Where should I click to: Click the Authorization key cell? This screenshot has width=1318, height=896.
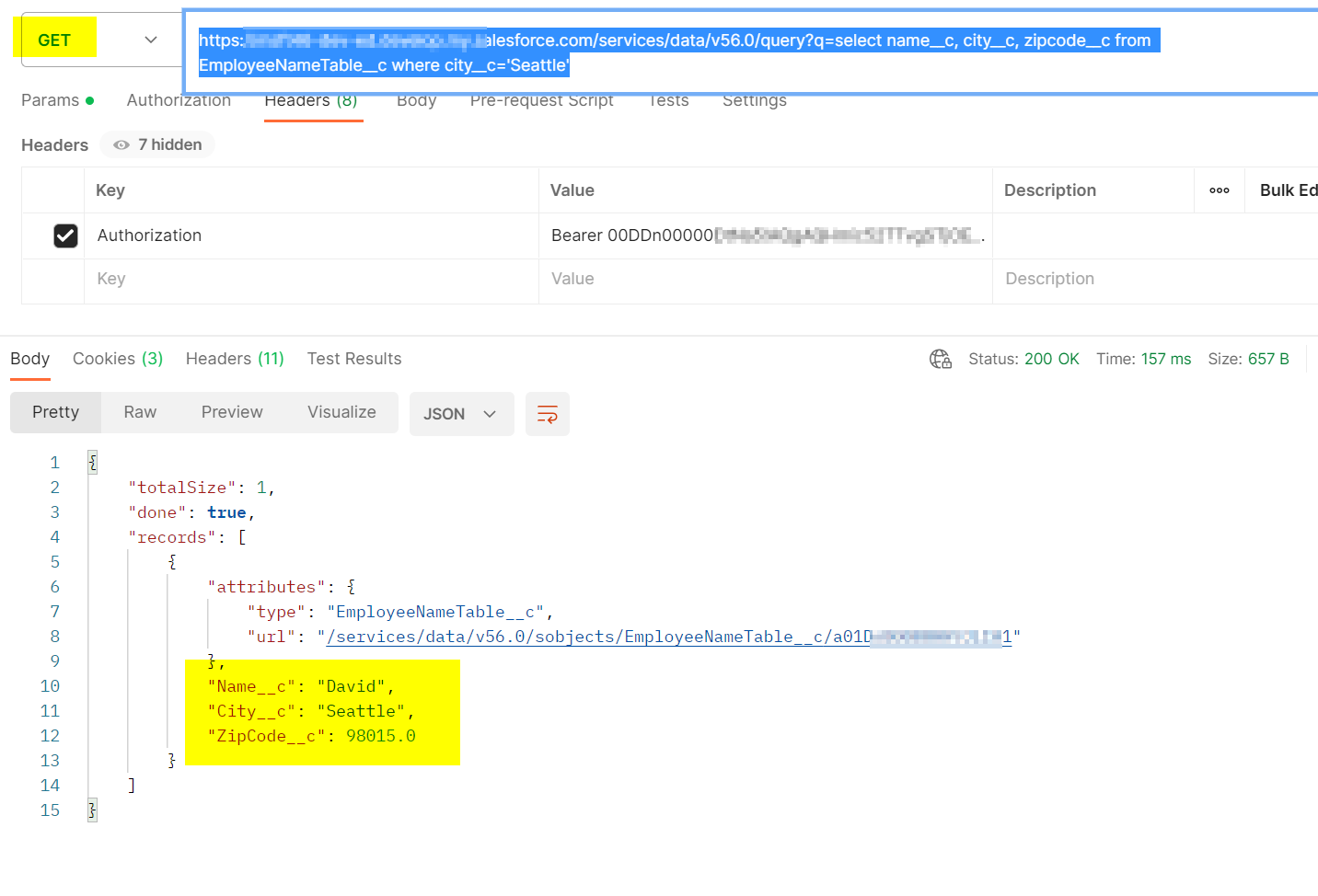(x=311, y=235)
